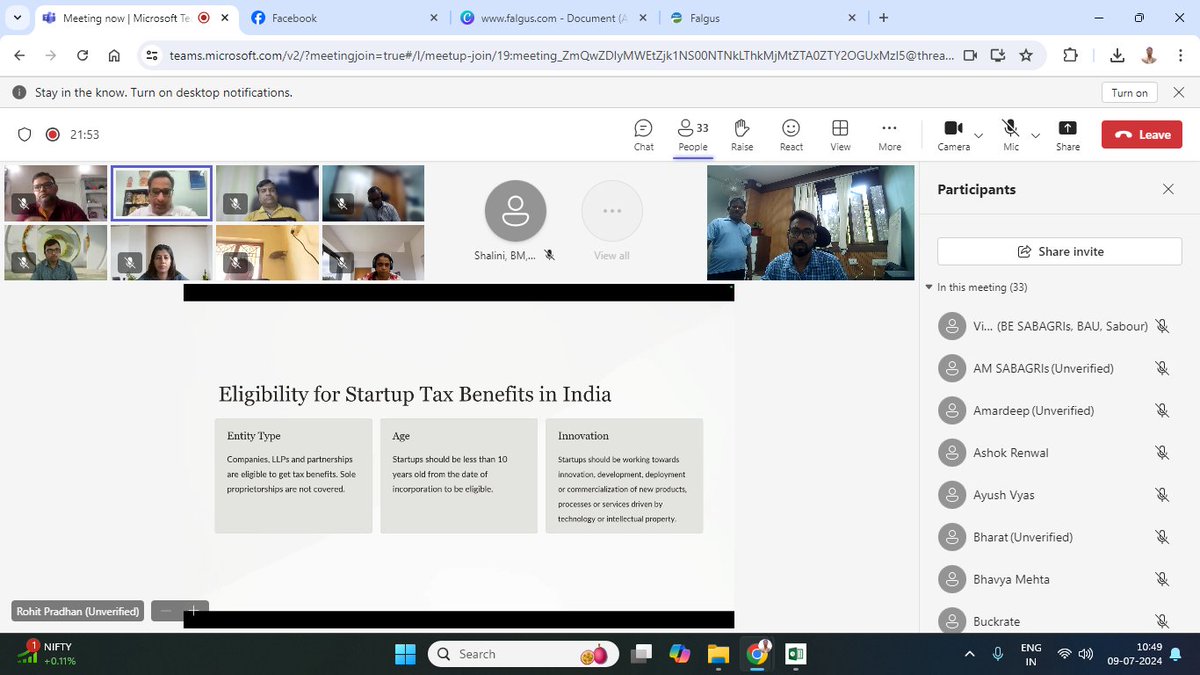Viewport: 1200px width, 675px height.
Task: Raise your hand in meeting
Action: point(742,135)
